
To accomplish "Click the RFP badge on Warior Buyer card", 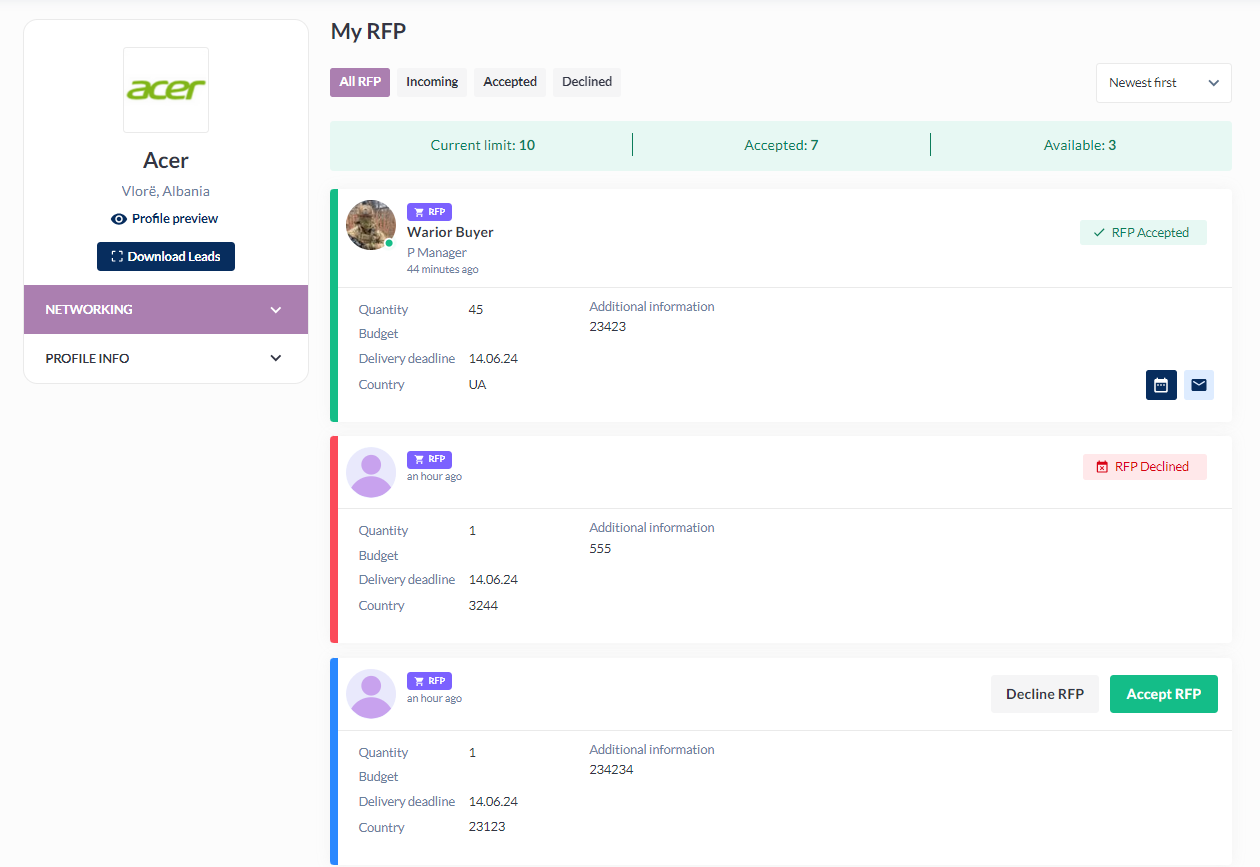I will pyautogui.click(x=429, y=212).
